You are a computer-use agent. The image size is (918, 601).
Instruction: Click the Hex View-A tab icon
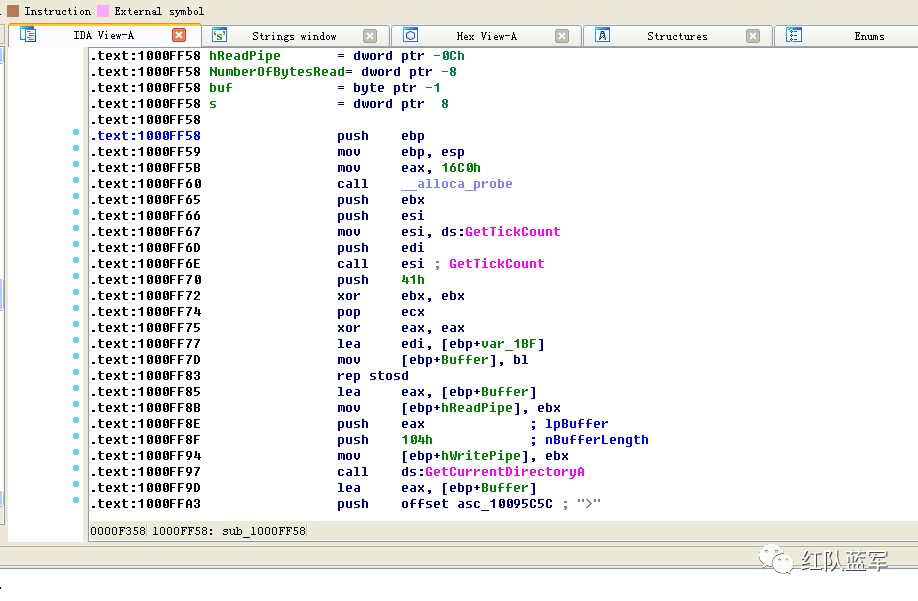point(411,35)
